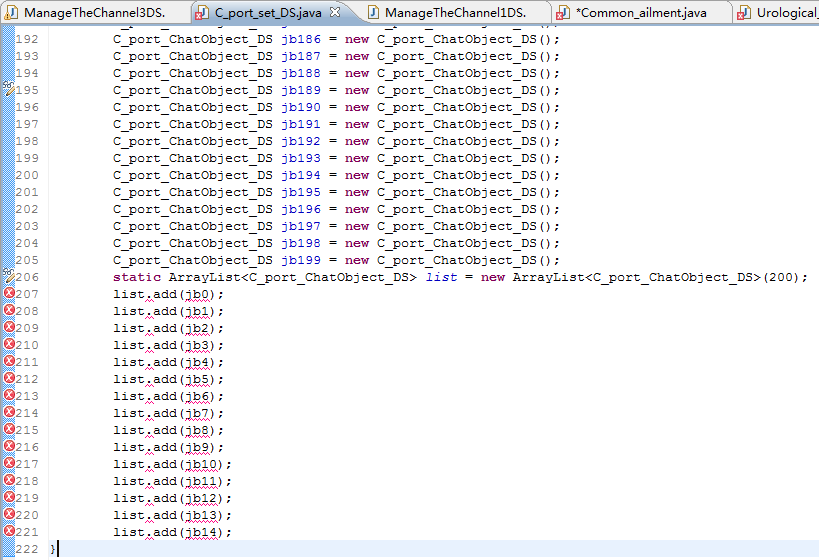
Task: Close the C_port_set_DS.java tab
Action: 335,11
